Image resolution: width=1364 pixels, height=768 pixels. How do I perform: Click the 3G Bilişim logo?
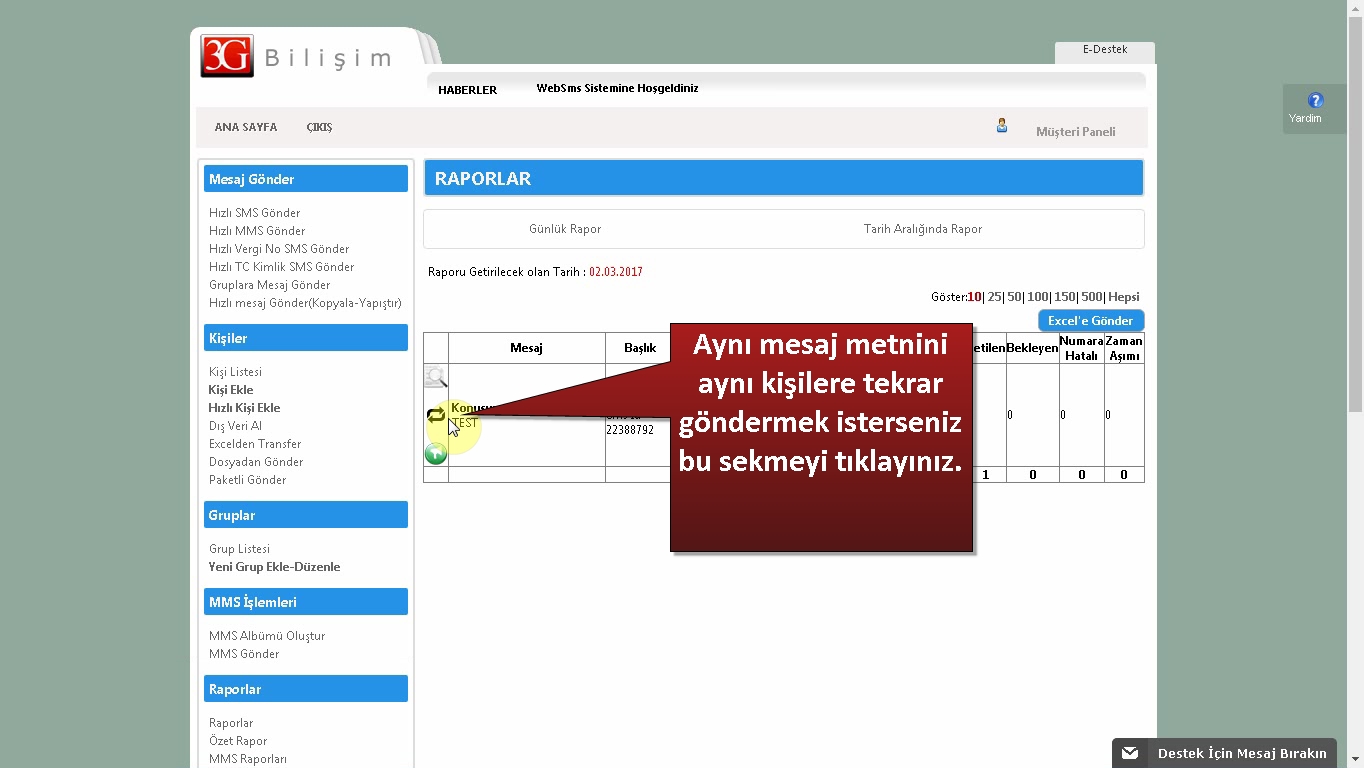pyautogui.click(x=296, y=57)
